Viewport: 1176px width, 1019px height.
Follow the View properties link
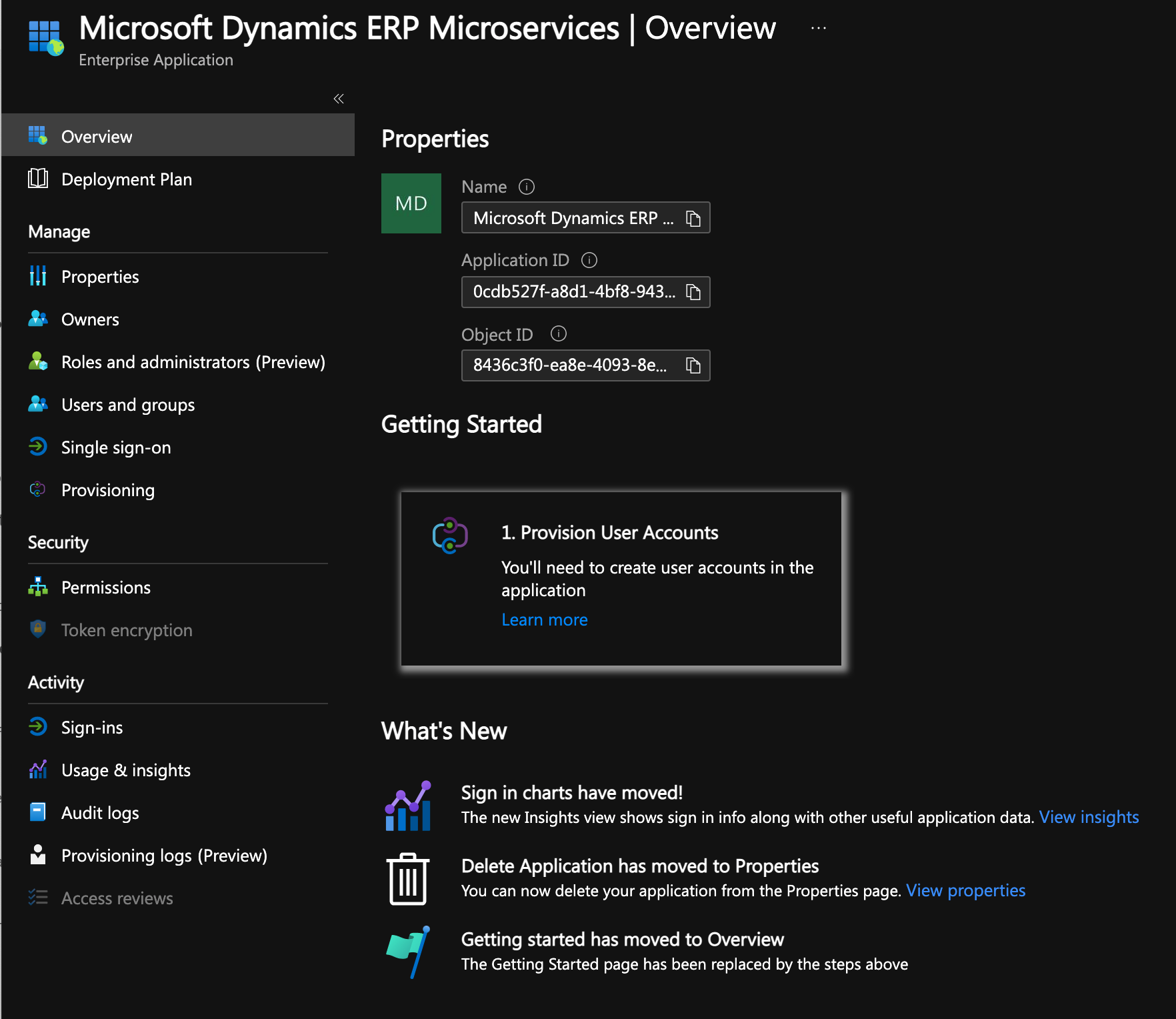pos(965,890)
